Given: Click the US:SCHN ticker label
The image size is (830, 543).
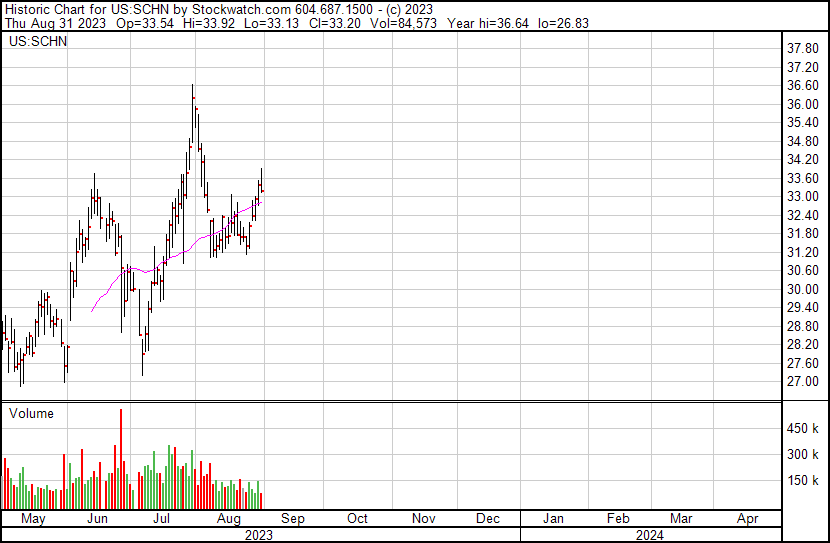Looking at the screenshot, I should tap(38, 42).
